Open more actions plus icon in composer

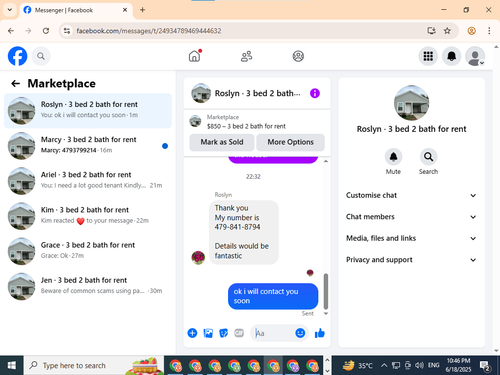click(192, 333)
